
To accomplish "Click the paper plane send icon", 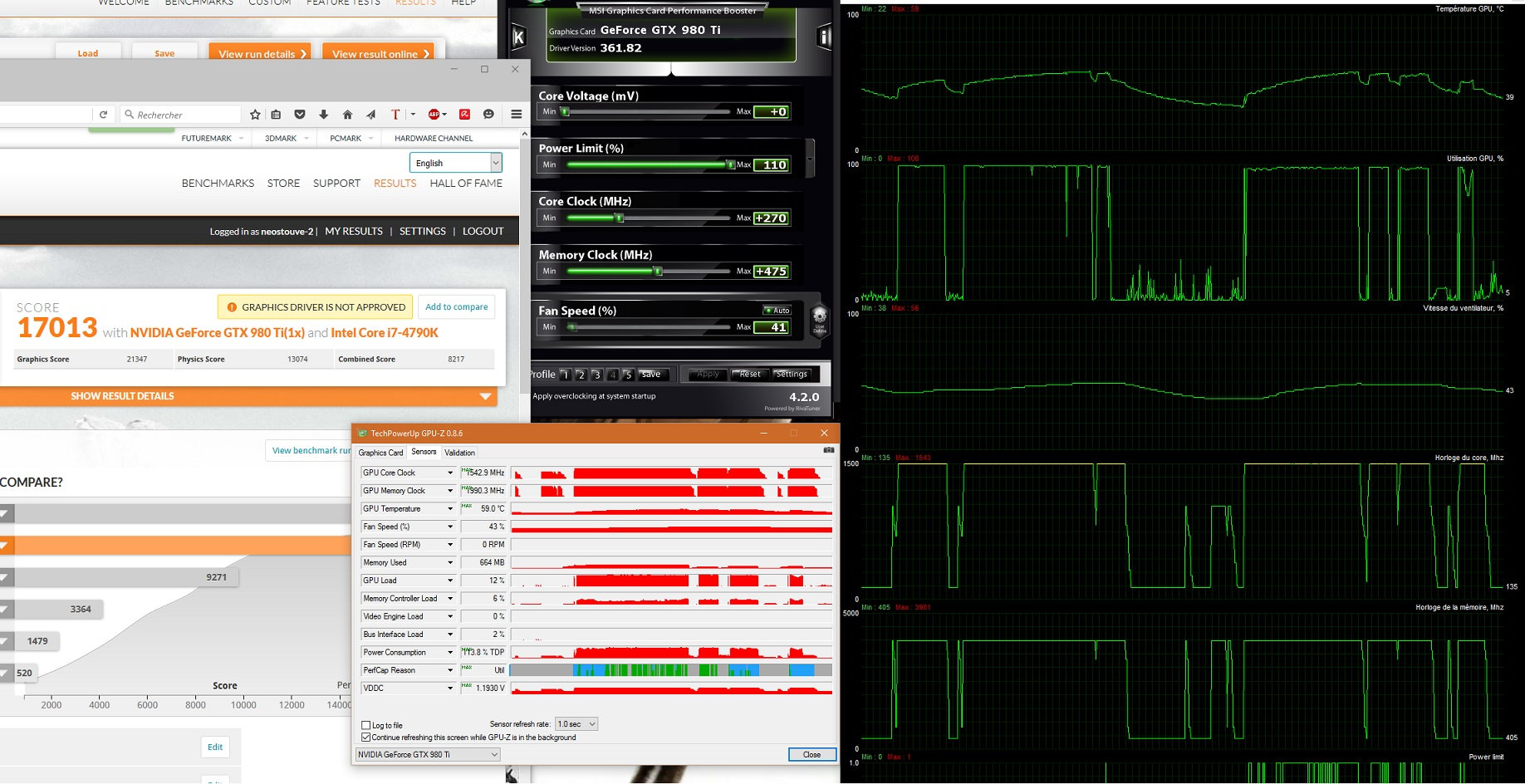I will point(370,115).
